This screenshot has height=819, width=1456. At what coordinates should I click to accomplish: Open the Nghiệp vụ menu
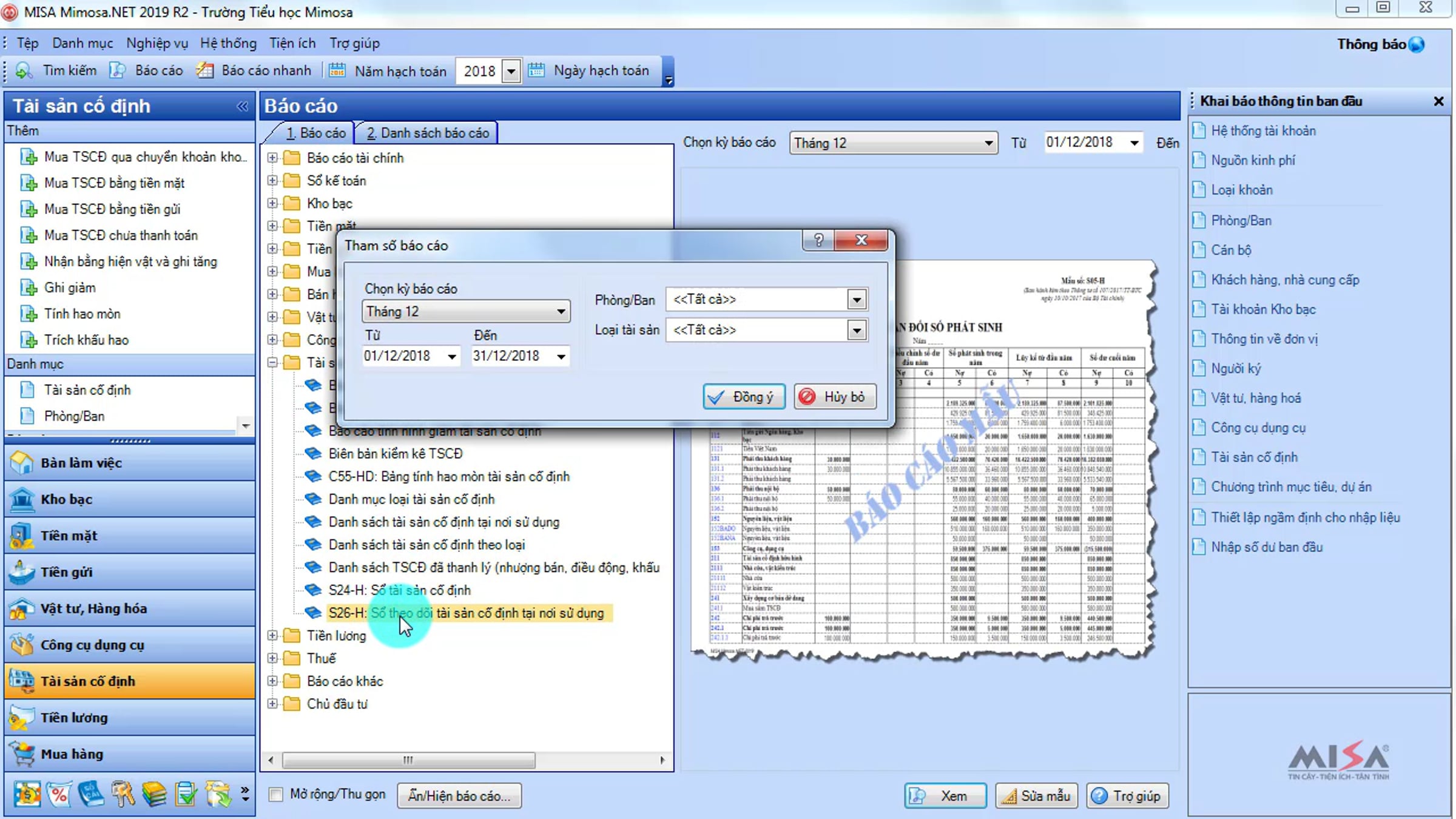157,43
